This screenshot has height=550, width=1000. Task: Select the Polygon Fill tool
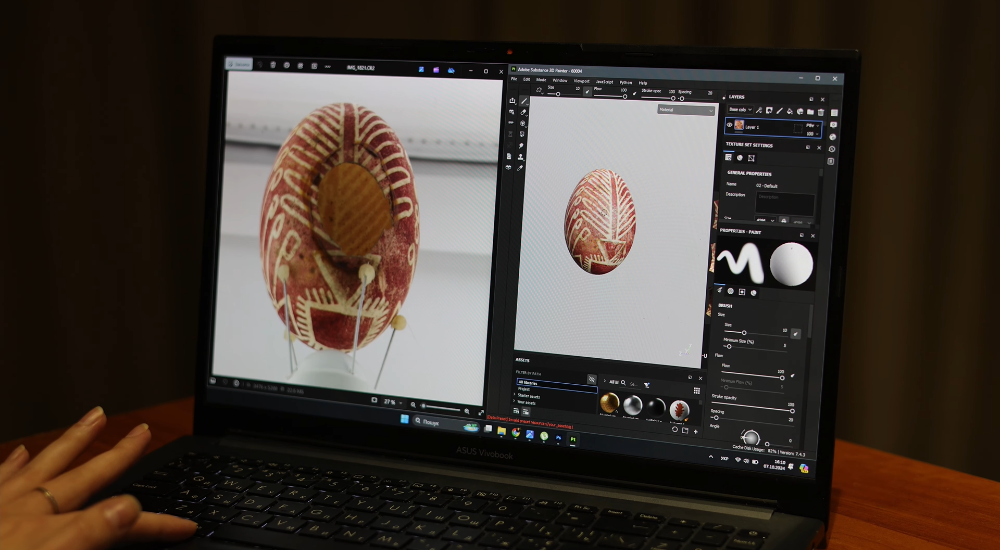click(522, 134)
